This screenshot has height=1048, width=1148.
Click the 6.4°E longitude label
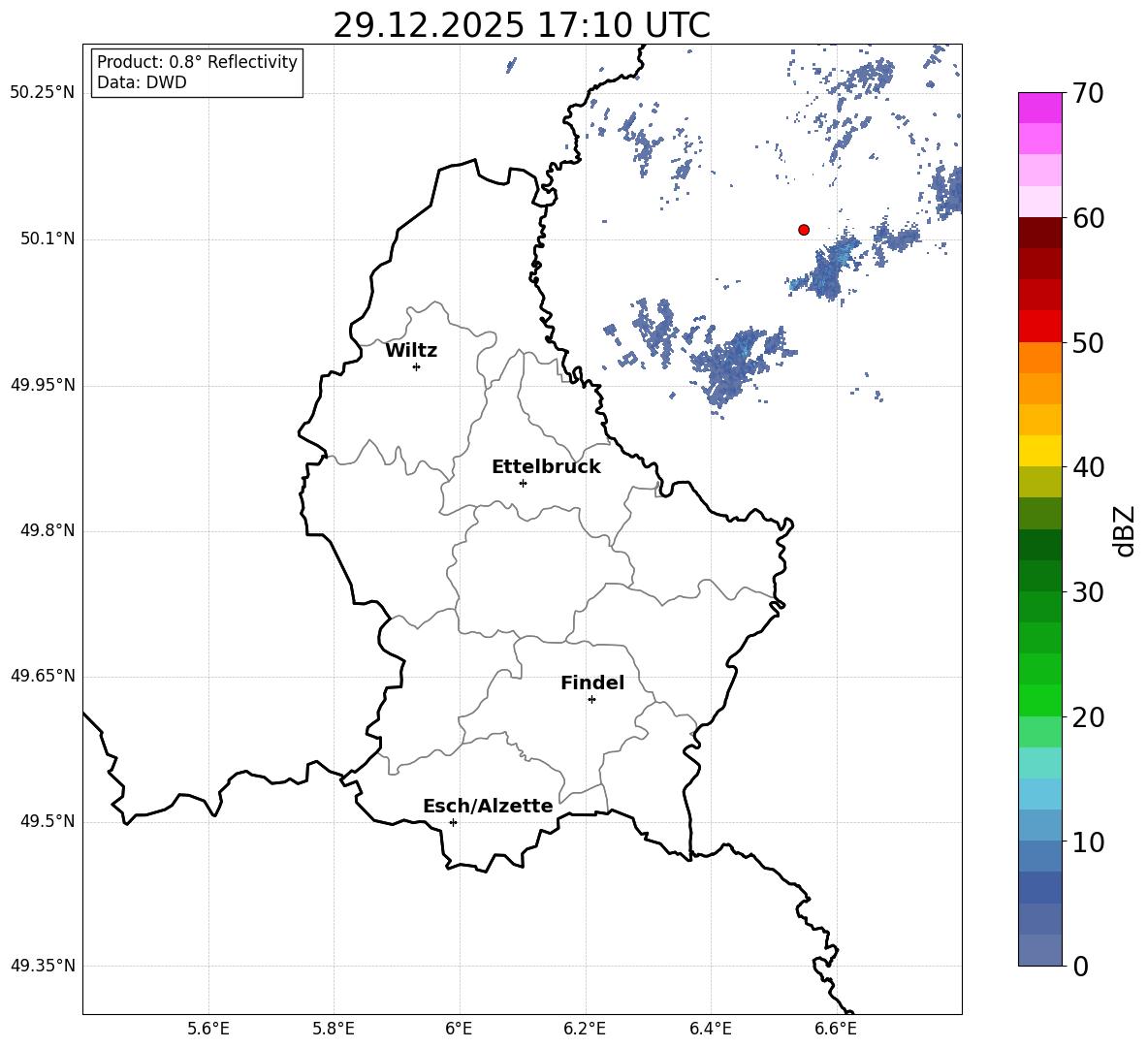point(710,1029)
